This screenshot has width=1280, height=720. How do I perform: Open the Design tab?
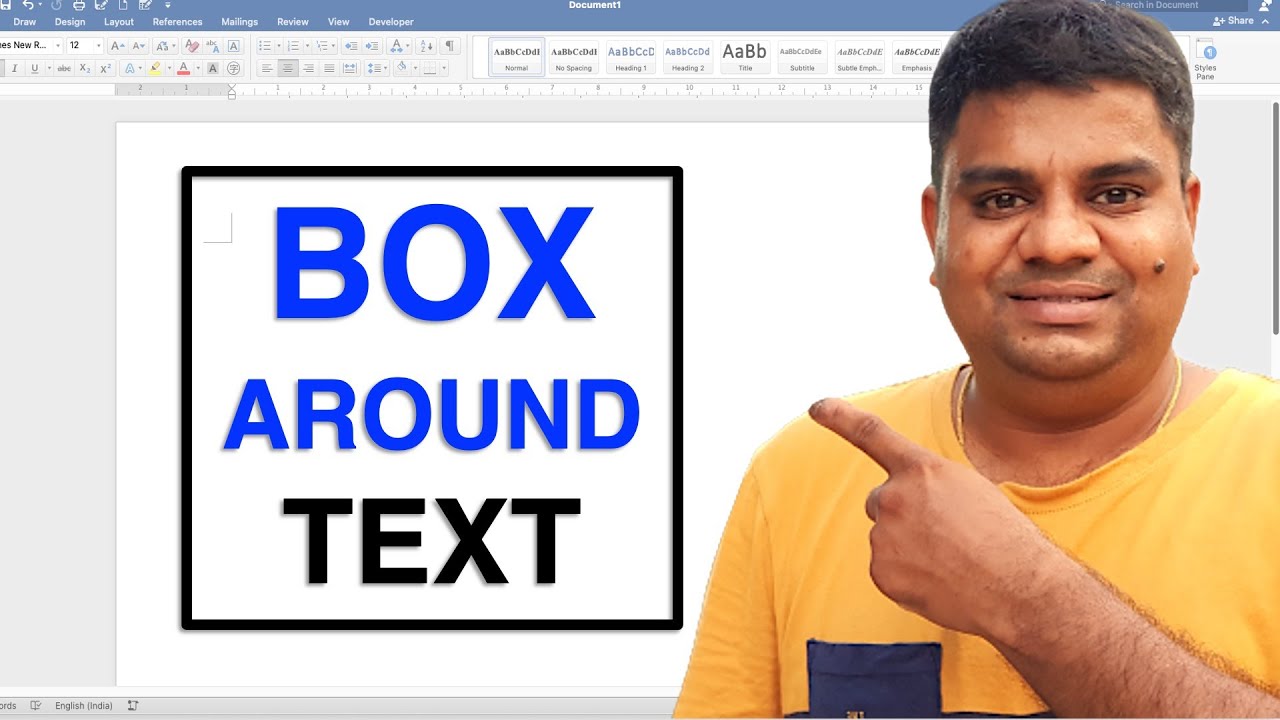70,22
